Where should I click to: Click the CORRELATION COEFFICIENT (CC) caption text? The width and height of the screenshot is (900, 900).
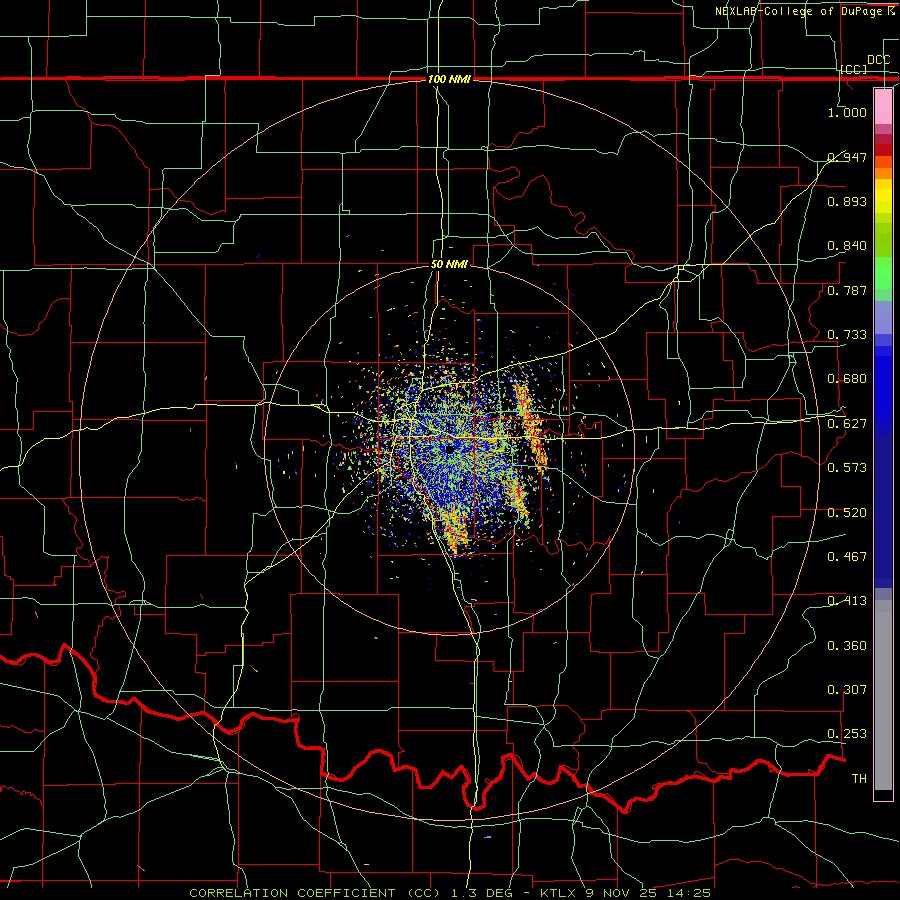316,893
